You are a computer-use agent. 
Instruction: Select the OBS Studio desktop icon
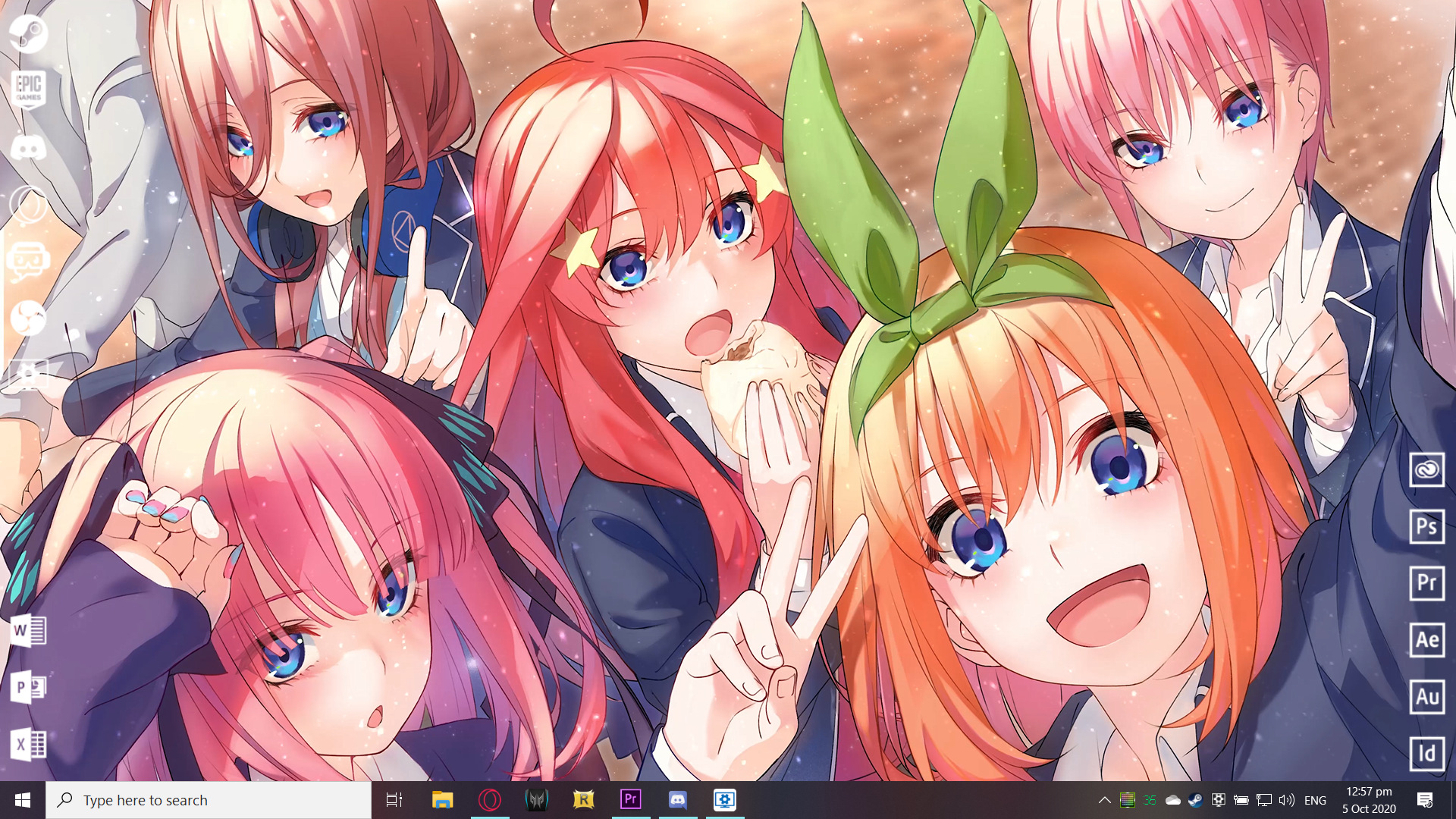pos(28,318)
